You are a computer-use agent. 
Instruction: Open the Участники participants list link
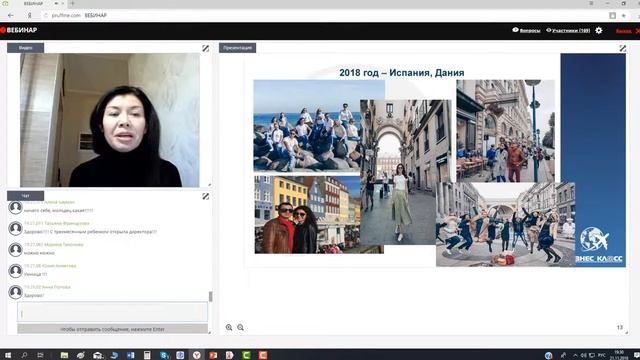568,30
